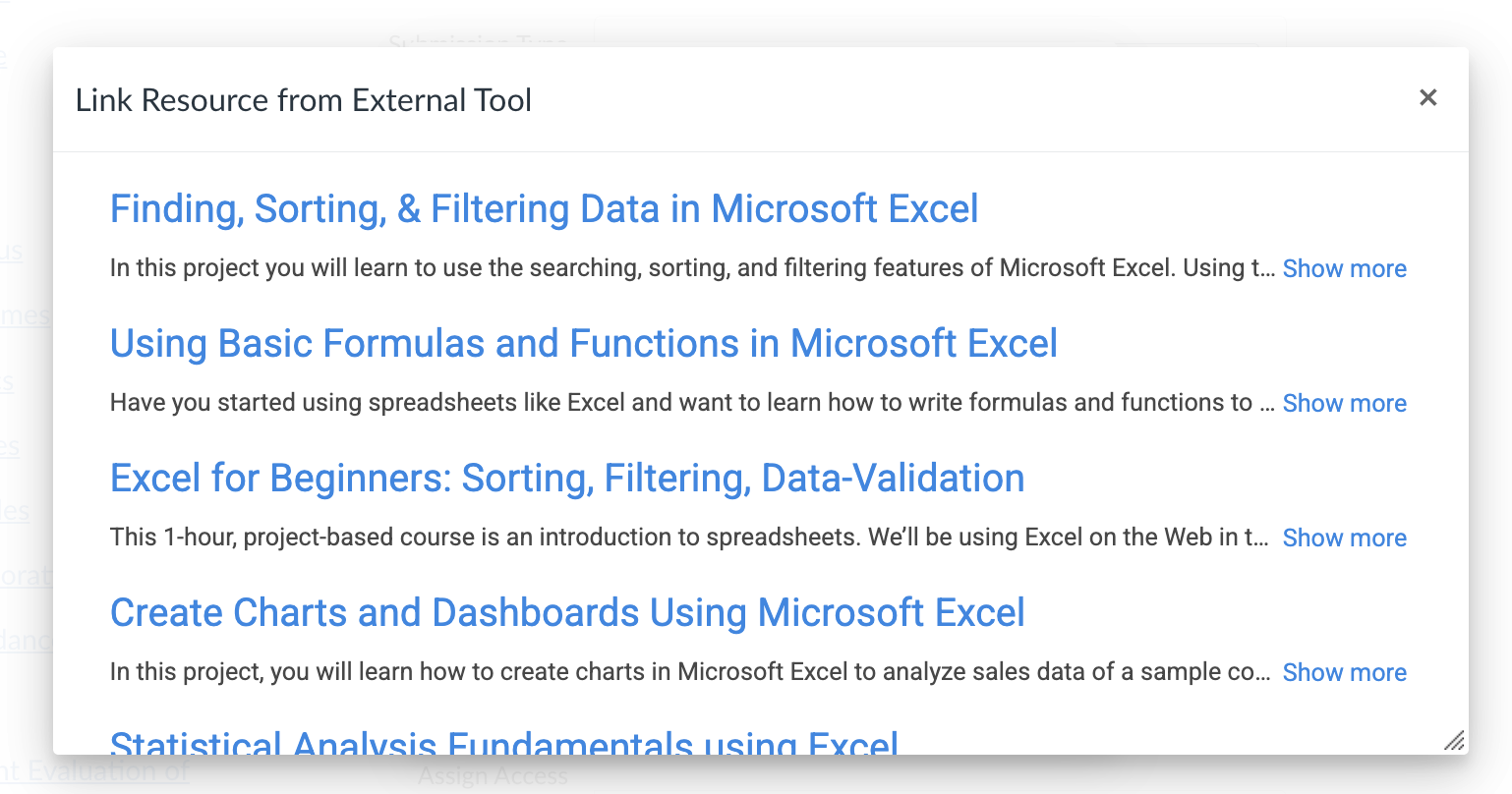Expand Finding, Sorting description with Show more

1344,269
